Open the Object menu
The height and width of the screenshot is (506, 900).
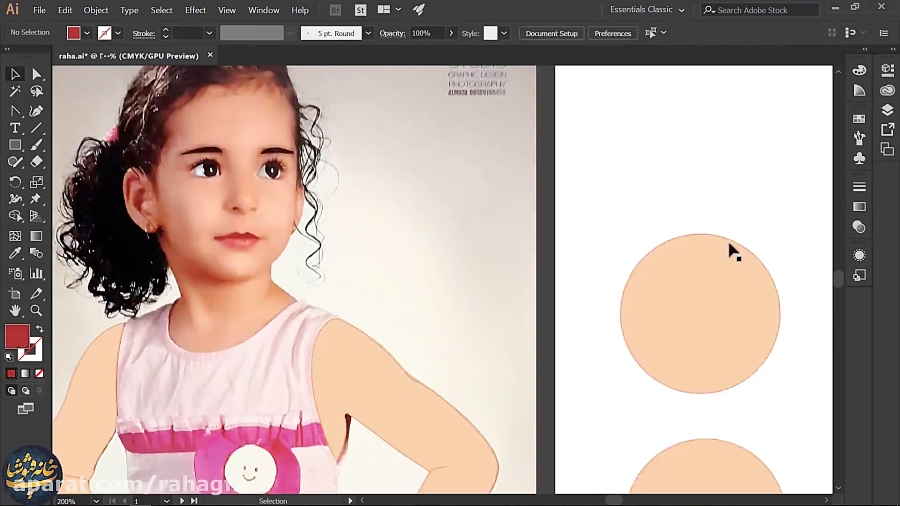point(96,10)
